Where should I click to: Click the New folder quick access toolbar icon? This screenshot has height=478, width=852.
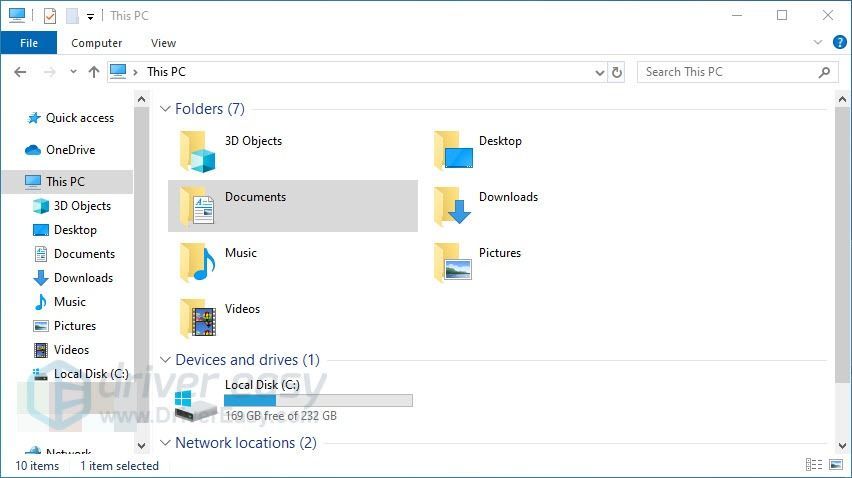[x=72, y=16]
